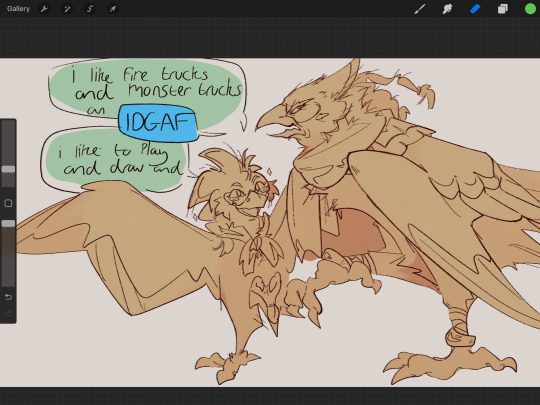Open the green color picker
Screen dimensions: 540x405
(530, 9)
